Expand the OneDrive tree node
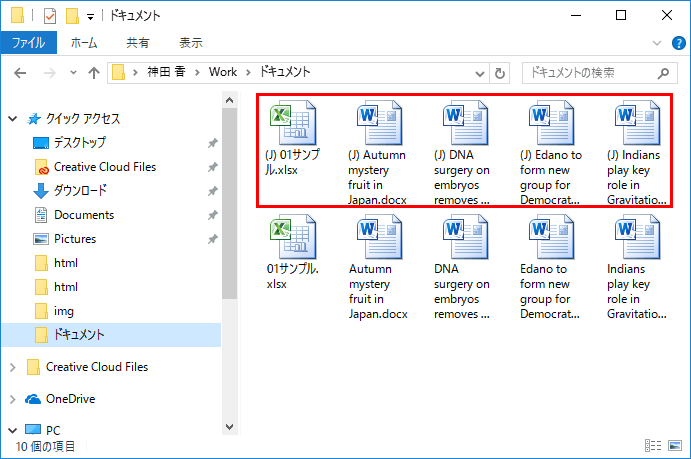 click(x=13, y=399)
